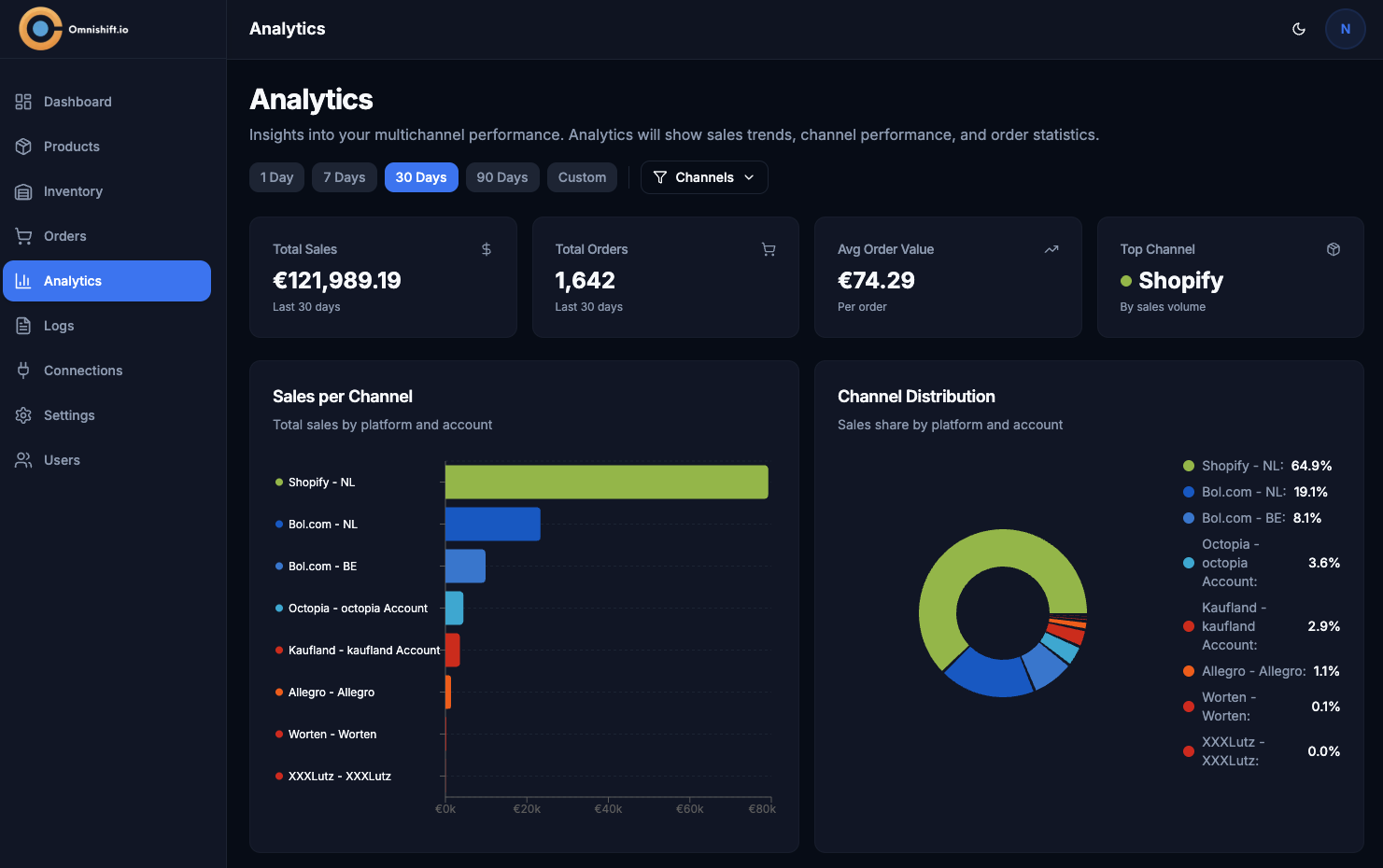This screenshot has width=1383, height=868.
Task: Click the Shopify - NL green bar
Action: coord(607,483)
